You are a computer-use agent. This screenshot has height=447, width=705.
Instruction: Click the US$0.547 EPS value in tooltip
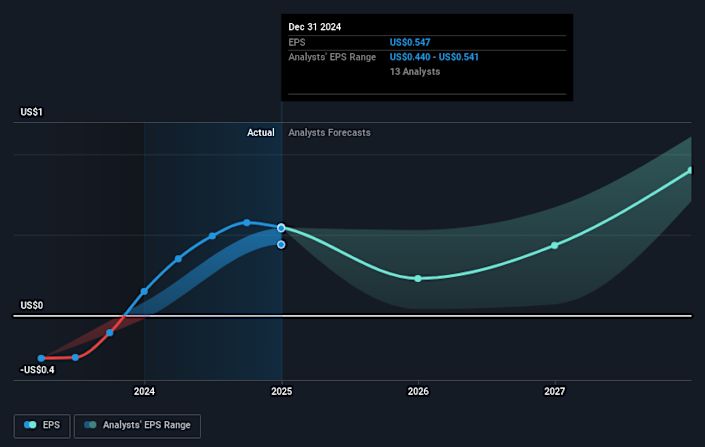coord(410,42)
